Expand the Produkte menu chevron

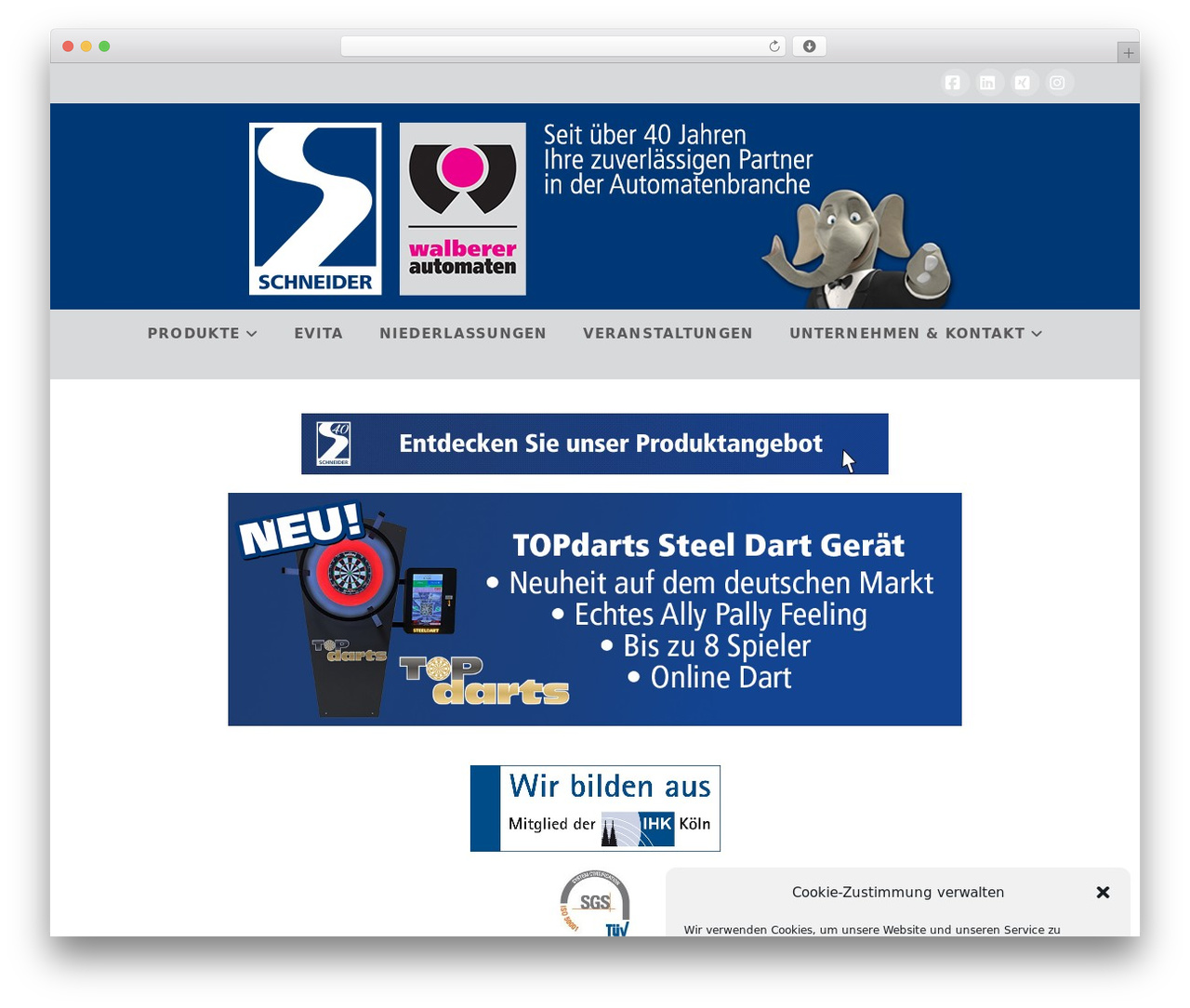pyautogui.click(x=252, y=334)
